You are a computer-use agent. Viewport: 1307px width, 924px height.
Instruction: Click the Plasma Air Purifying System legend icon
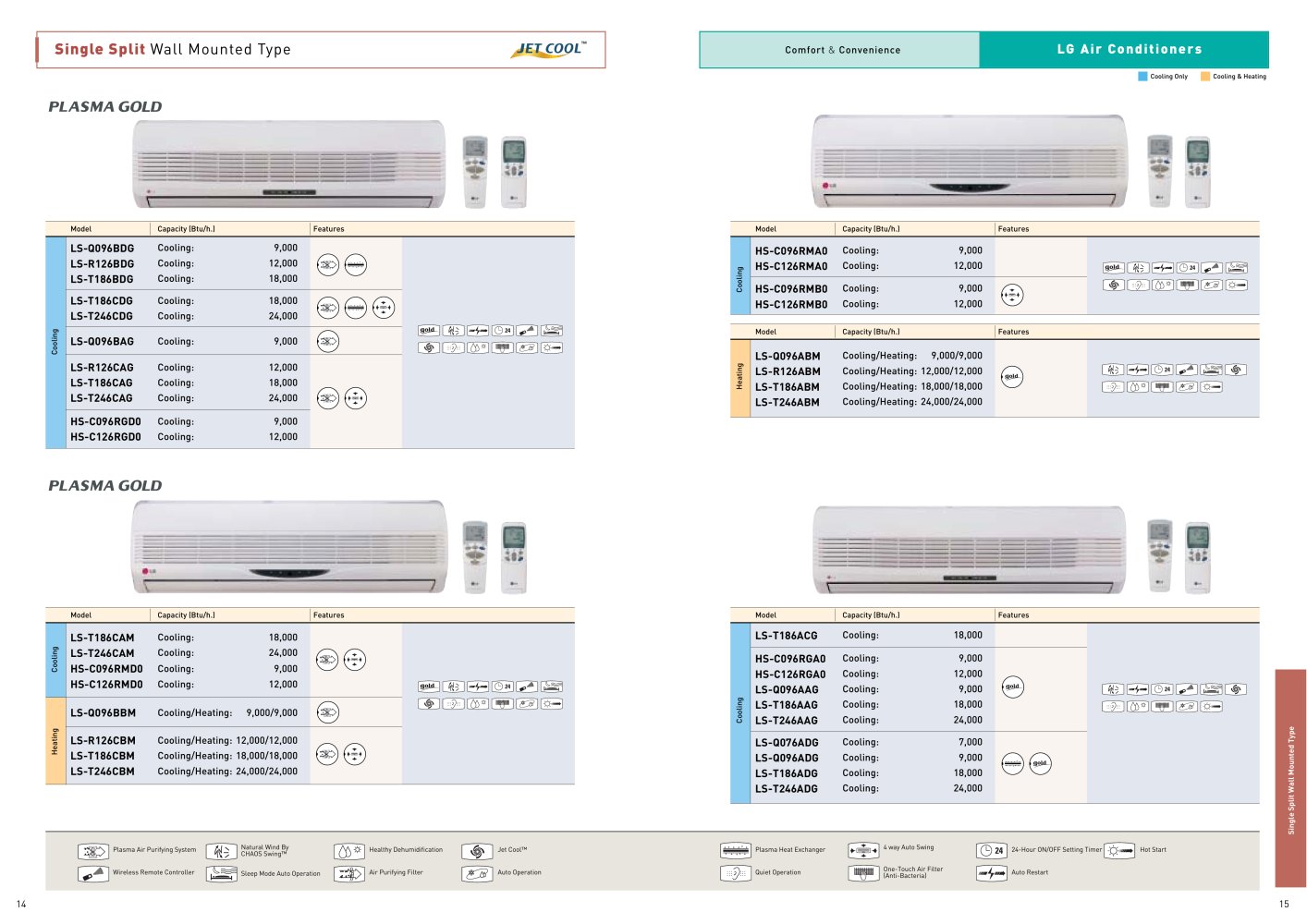[93, 851]
